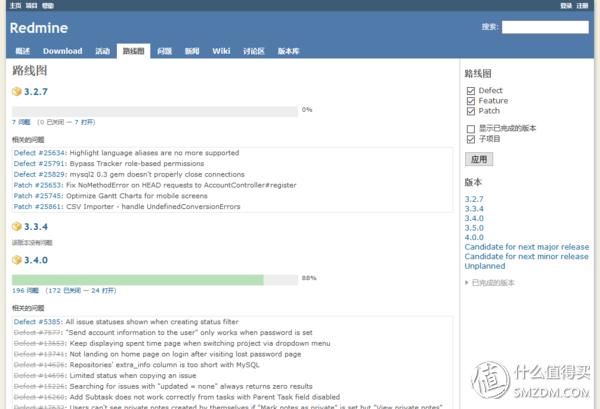Toggle the Feature tracker checkbox
The image size is (600, 409).
click(471, 101)
